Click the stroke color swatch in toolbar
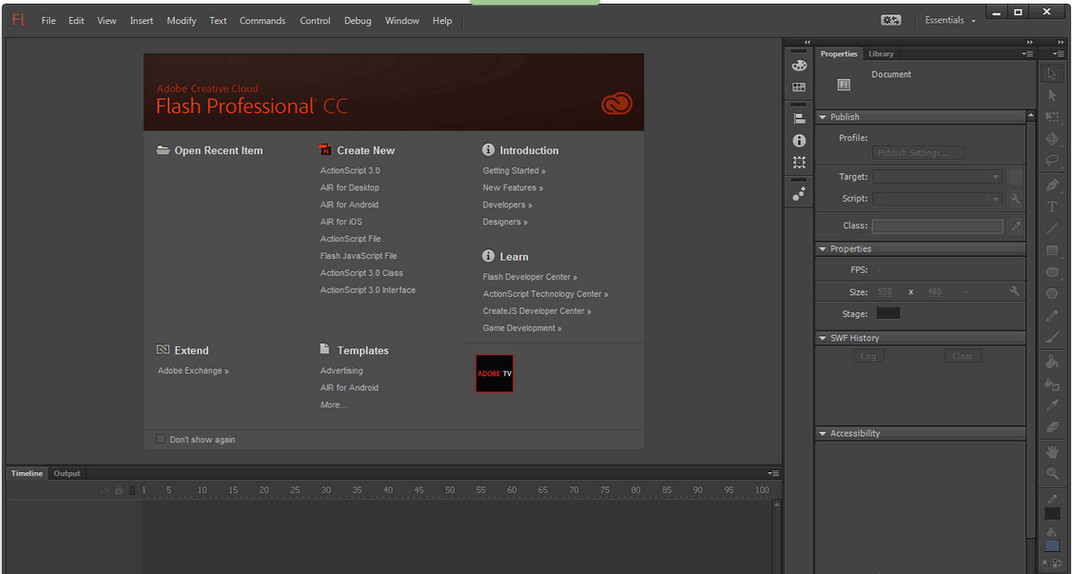 click(1053, 513)
